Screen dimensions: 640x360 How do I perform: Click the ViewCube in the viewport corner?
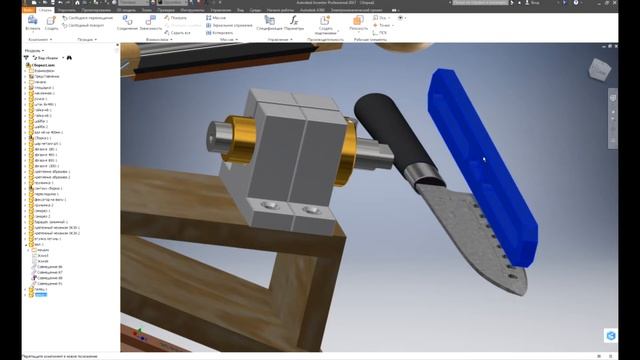(600, 69)
